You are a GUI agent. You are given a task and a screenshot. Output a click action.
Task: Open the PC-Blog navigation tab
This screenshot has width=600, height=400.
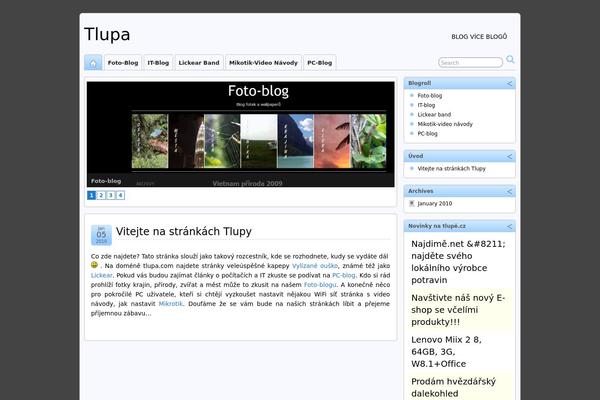[320, 63]
